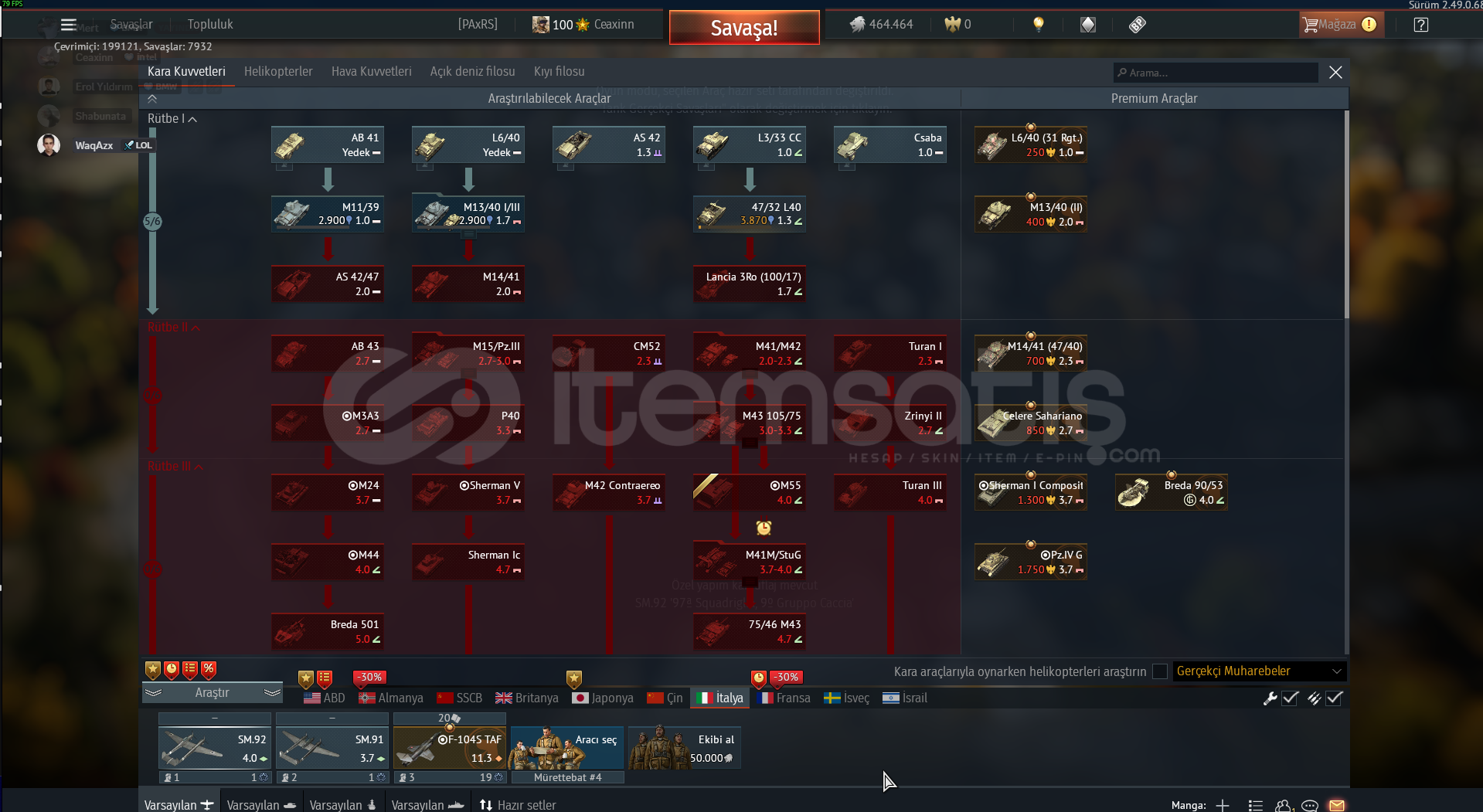Screen dimensions: 1483x812
Task: Select the Almanya nation tab
Action: tap(391, 698)
